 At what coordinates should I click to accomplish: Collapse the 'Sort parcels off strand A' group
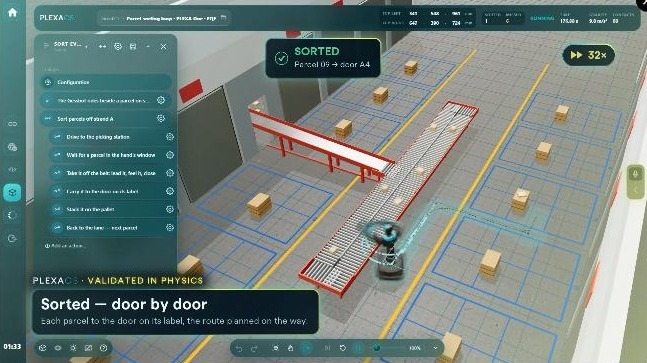(x=48, y=119)
